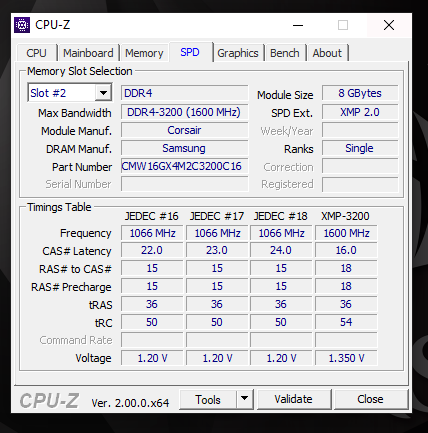The width and height of the screenshot is (428, 433).
Task: Click CAS# Latency 24.0 cell
Action: pyautogui.click(x=281, y=250)
